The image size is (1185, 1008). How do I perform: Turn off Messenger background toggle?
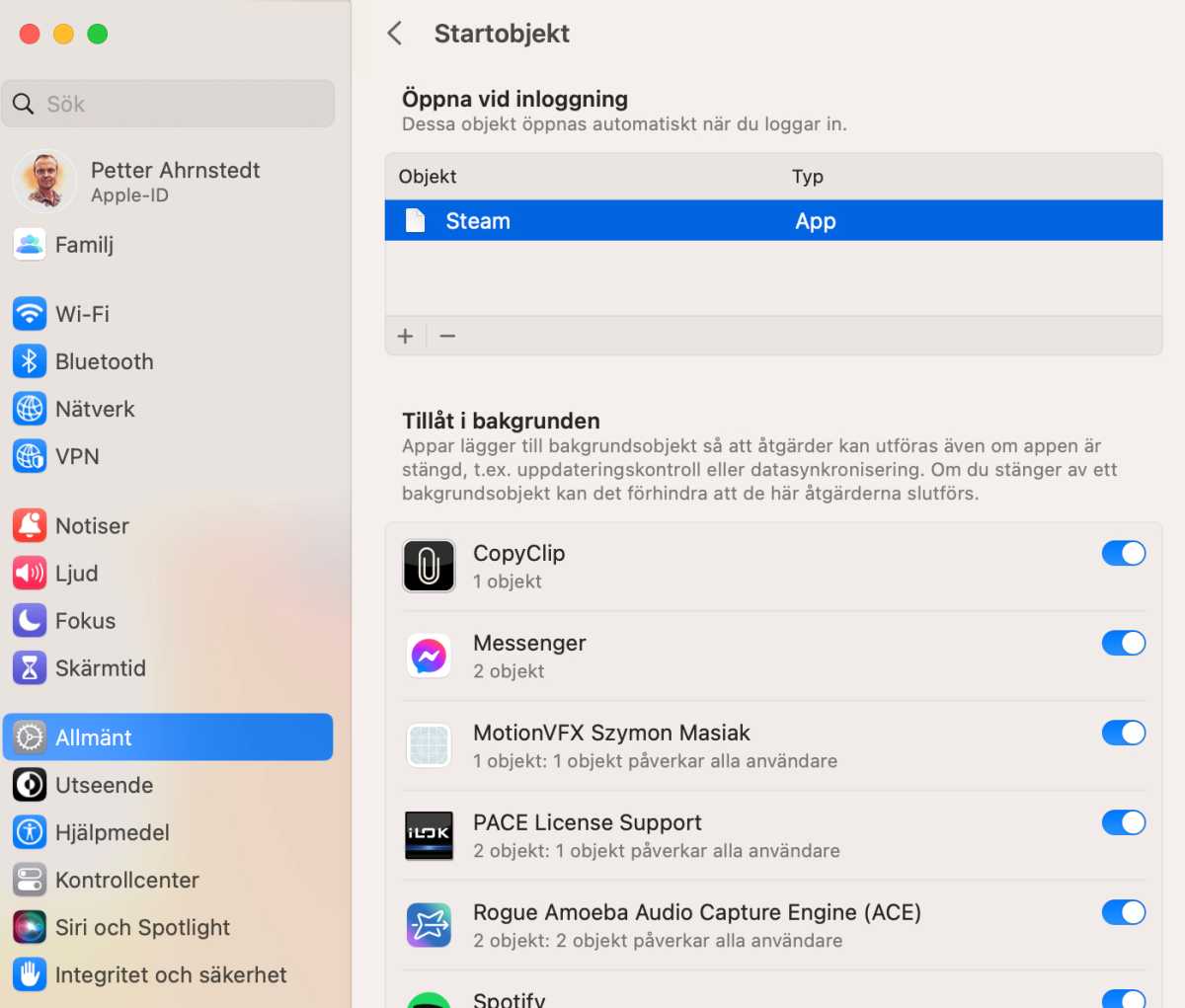[x=1124, y=643]
